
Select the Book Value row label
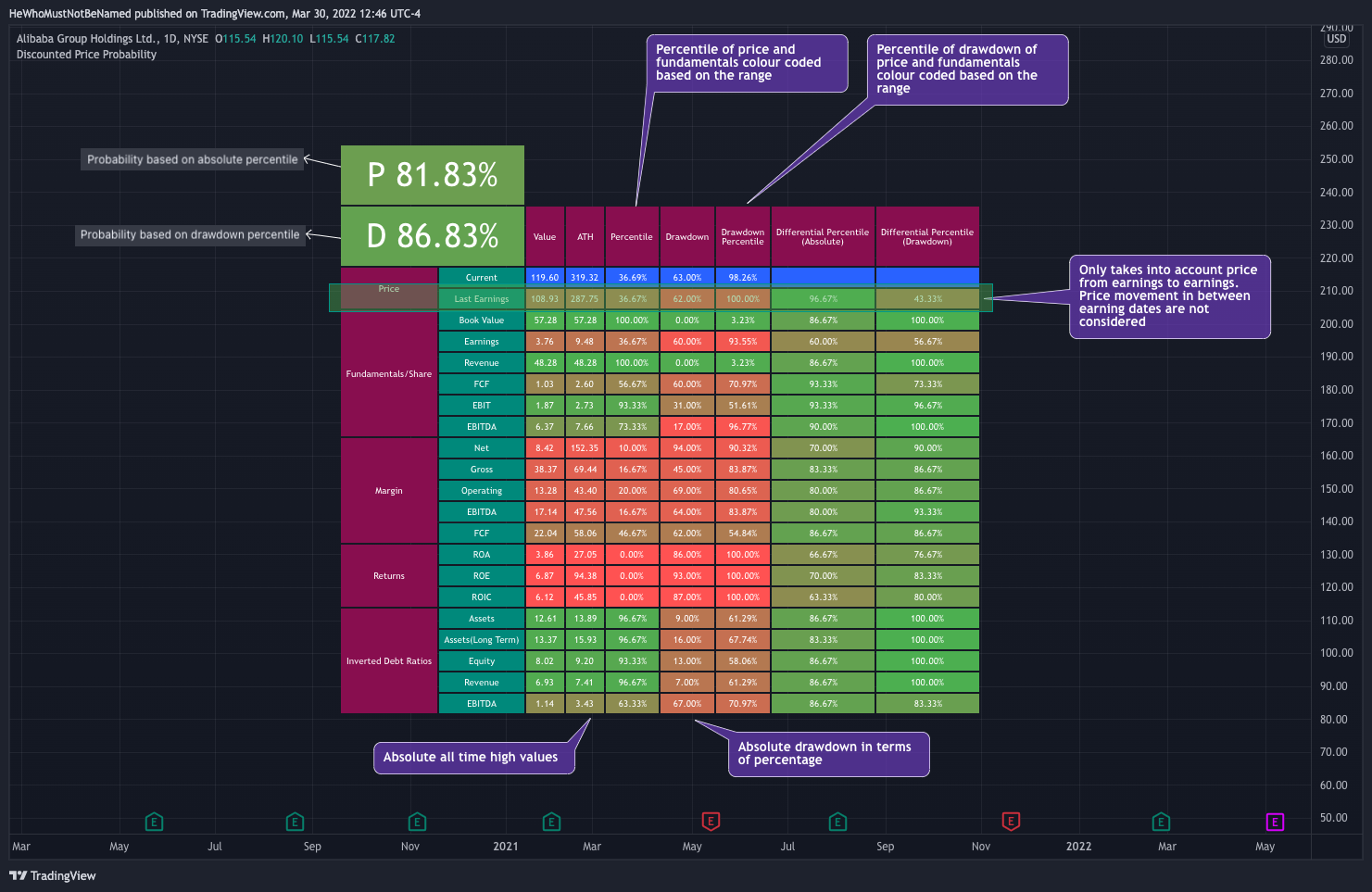tap(482, 320)
